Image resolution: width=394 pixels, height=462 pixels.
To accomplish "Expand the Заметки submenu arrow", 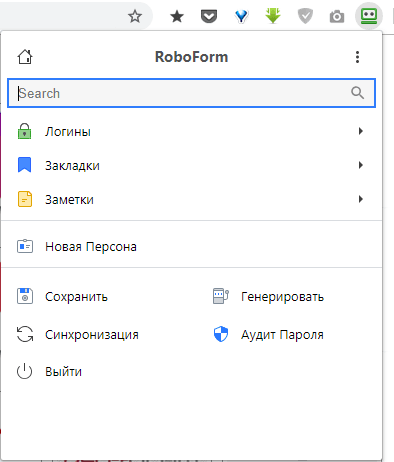I will coord(360,199).
